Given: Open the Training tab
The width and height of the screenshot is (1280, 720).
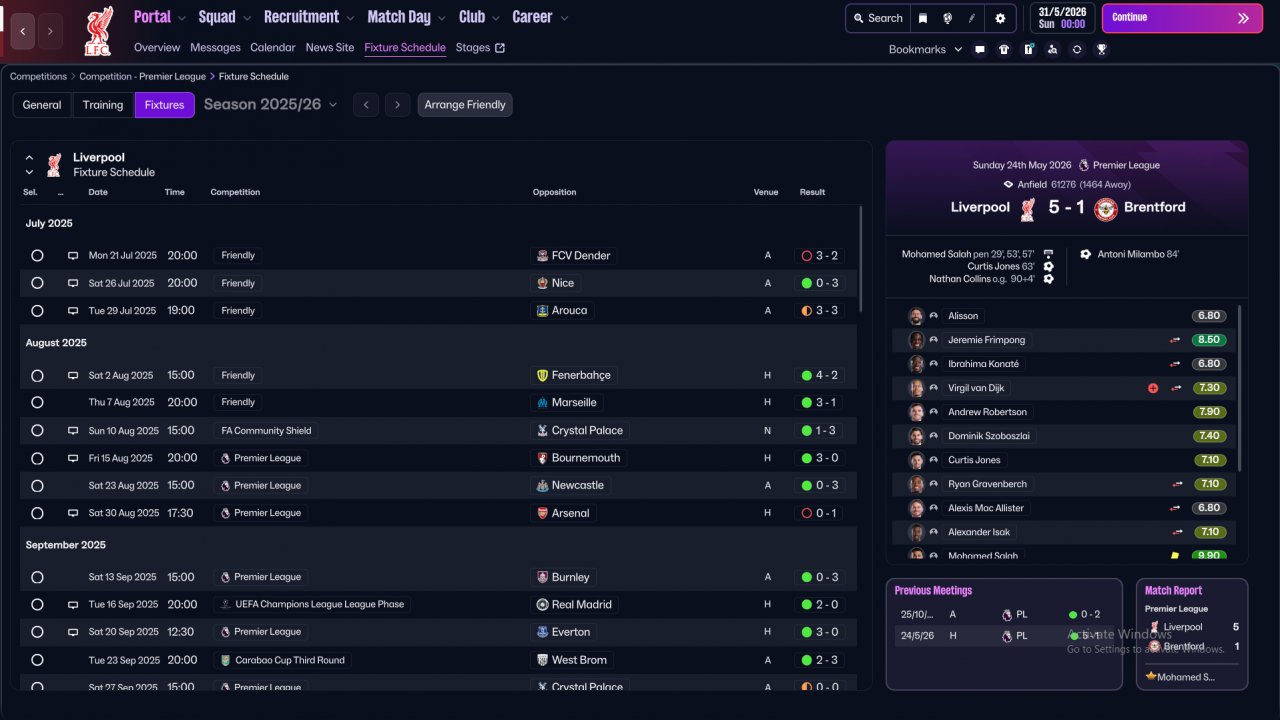Looking at the screenshot, I should (x=103, y=105).
